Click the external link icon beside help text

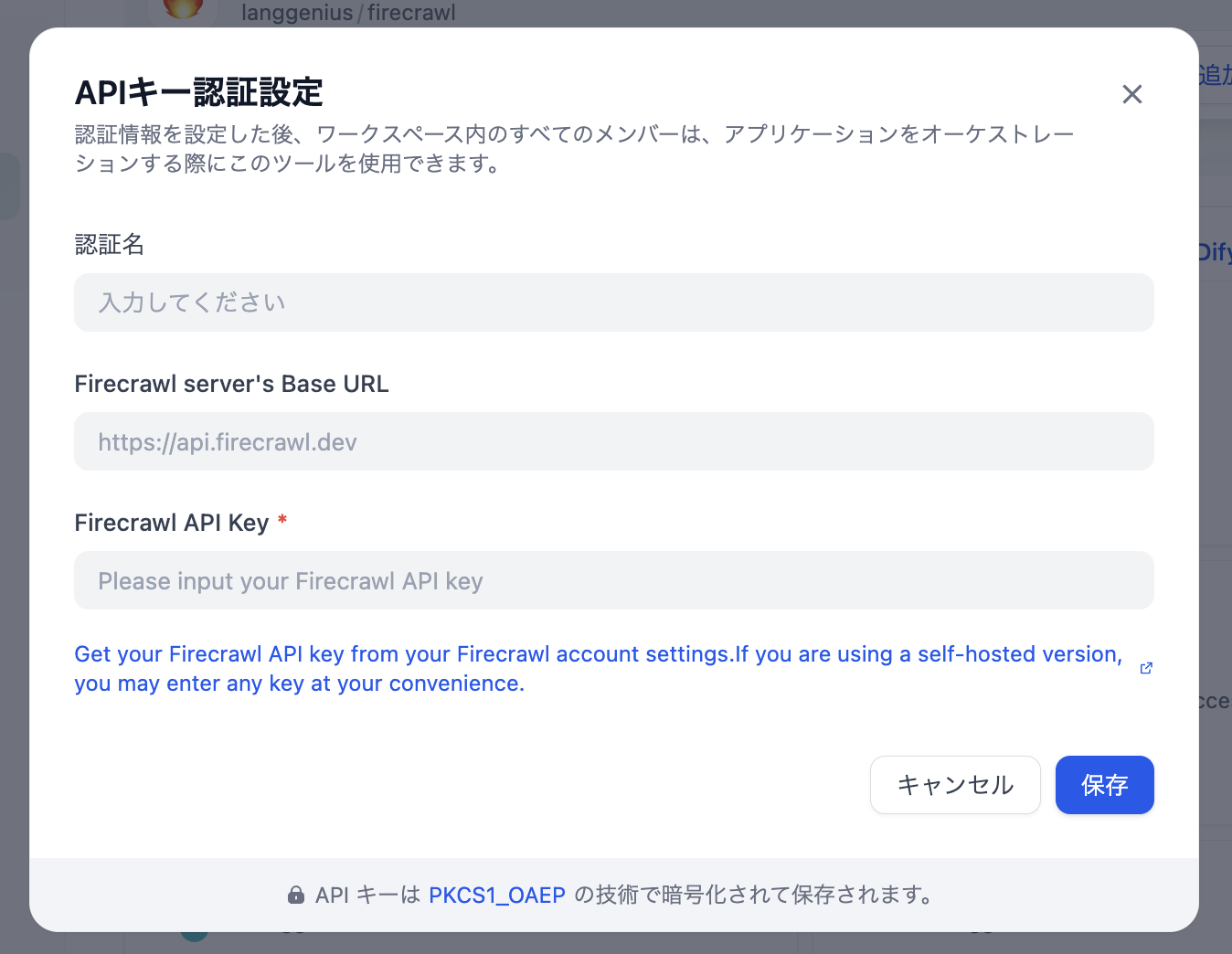1146,668
